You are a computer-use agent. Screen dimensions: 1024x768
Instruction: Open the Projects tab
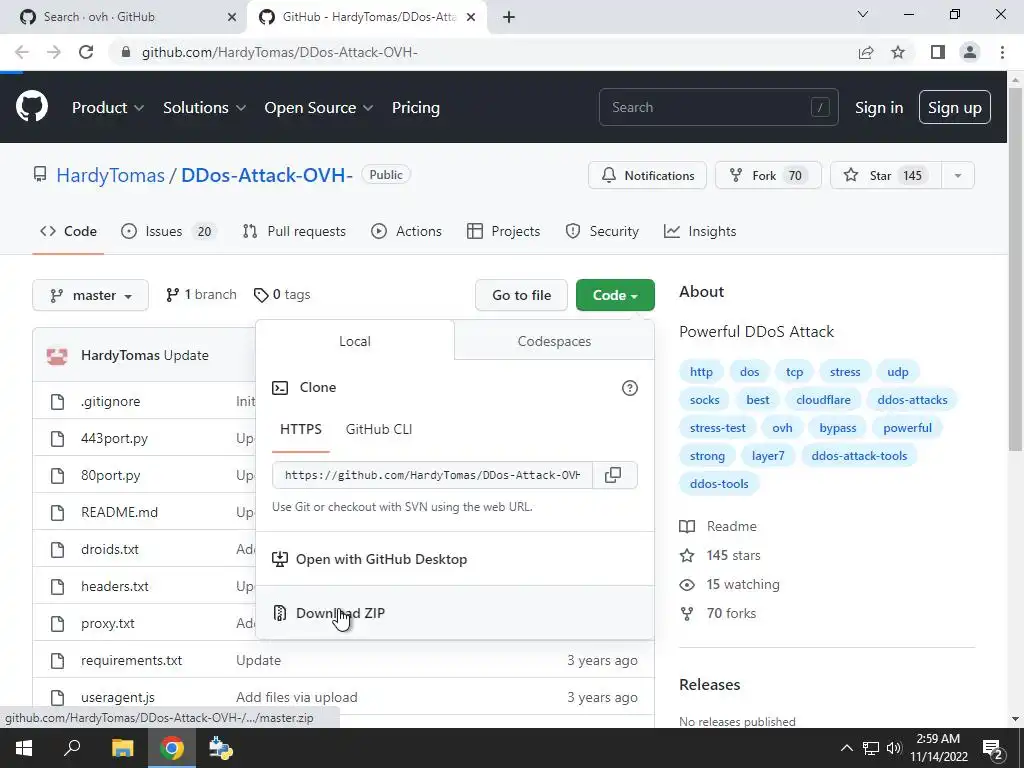504,231
